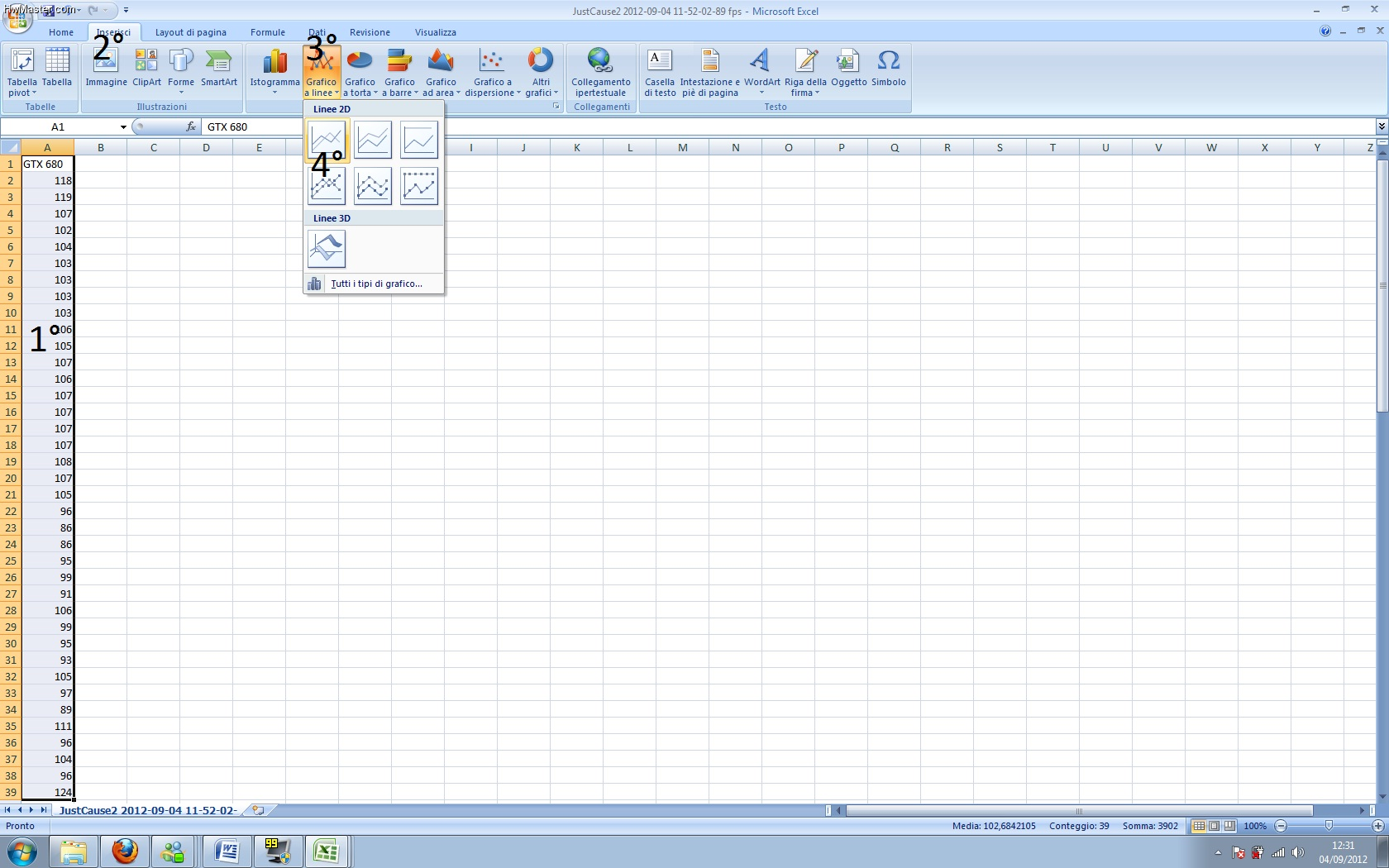
Task: Open the ClipArt pane
Action: point(146,68)
